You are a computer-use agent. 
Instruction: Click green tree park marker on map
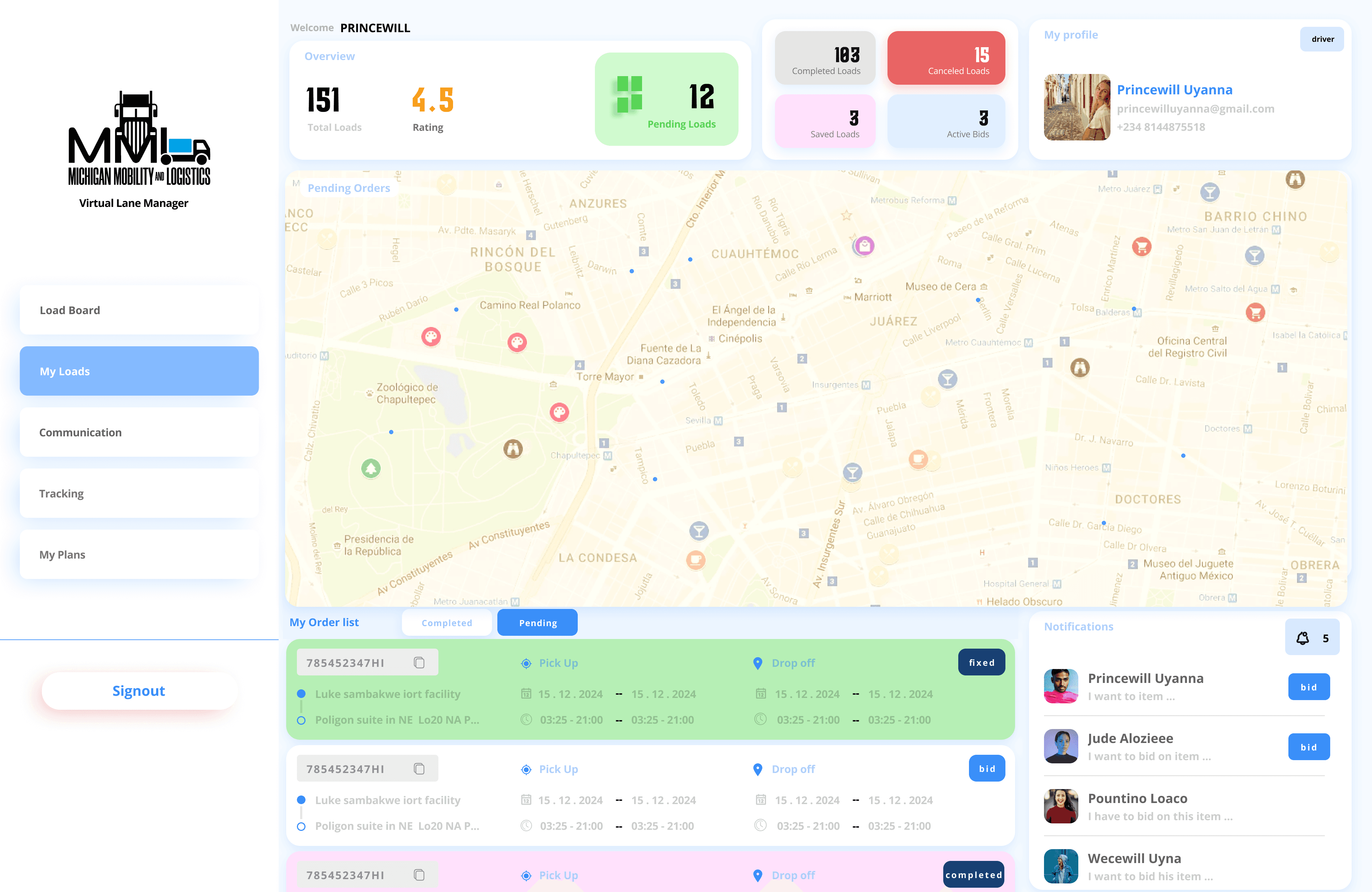(371, 468)
